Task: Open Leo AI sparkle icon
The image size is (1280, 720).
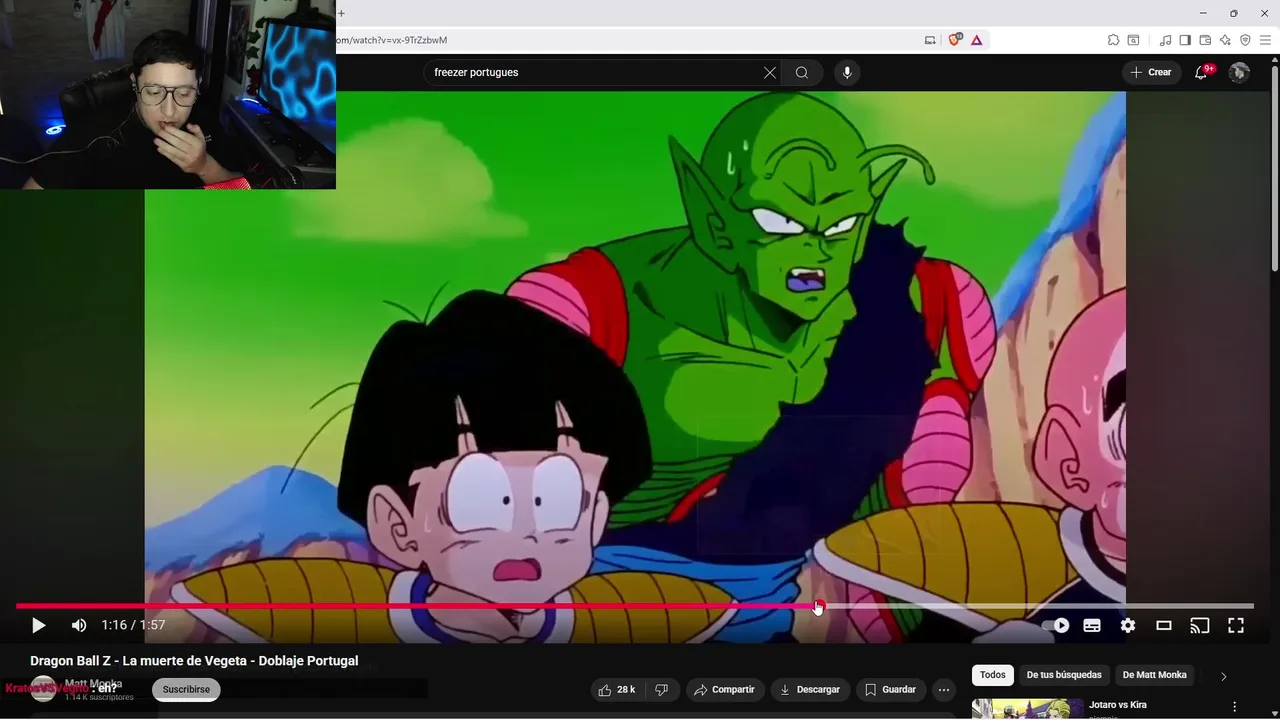Action: pyautogui.click(x=1225, y=40)
